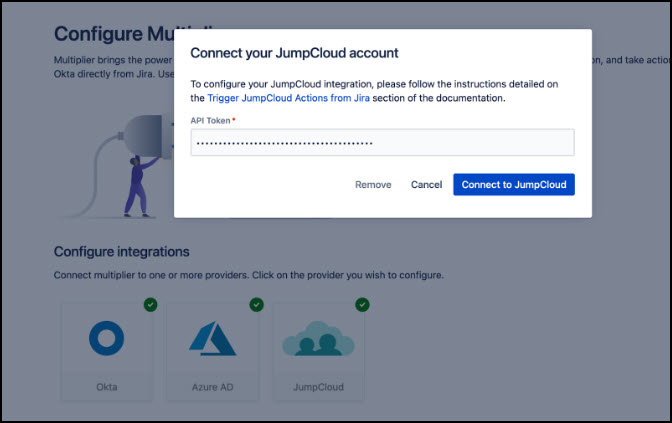The width and height of the screenshot is (672, 423).
Task: Click the green checkmark on JumpCloud card
Action: pyautogui.click(x=362, y=304)
